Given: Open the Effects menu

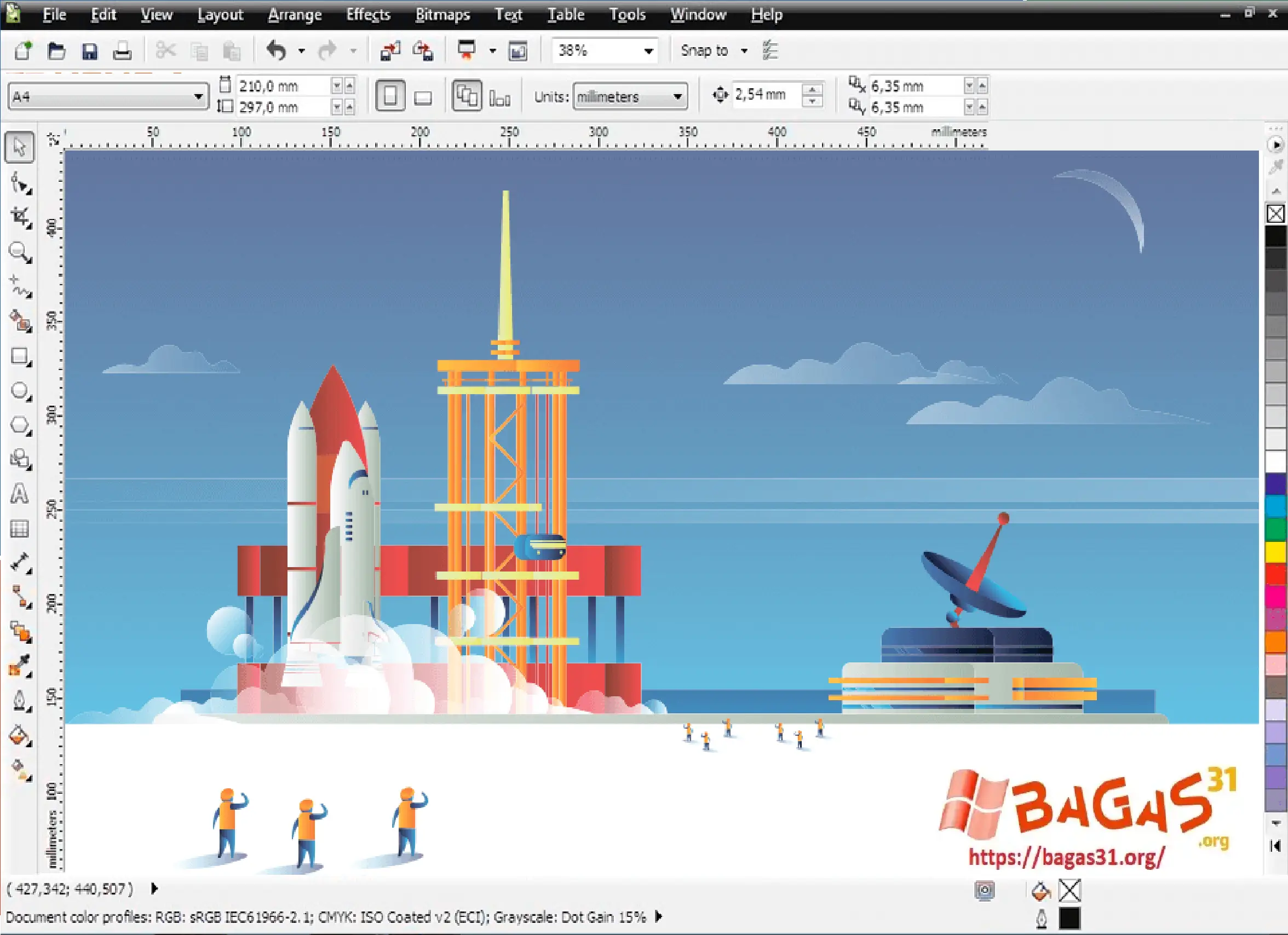Looking at the screenshot, I should click(x=368, y=14).
